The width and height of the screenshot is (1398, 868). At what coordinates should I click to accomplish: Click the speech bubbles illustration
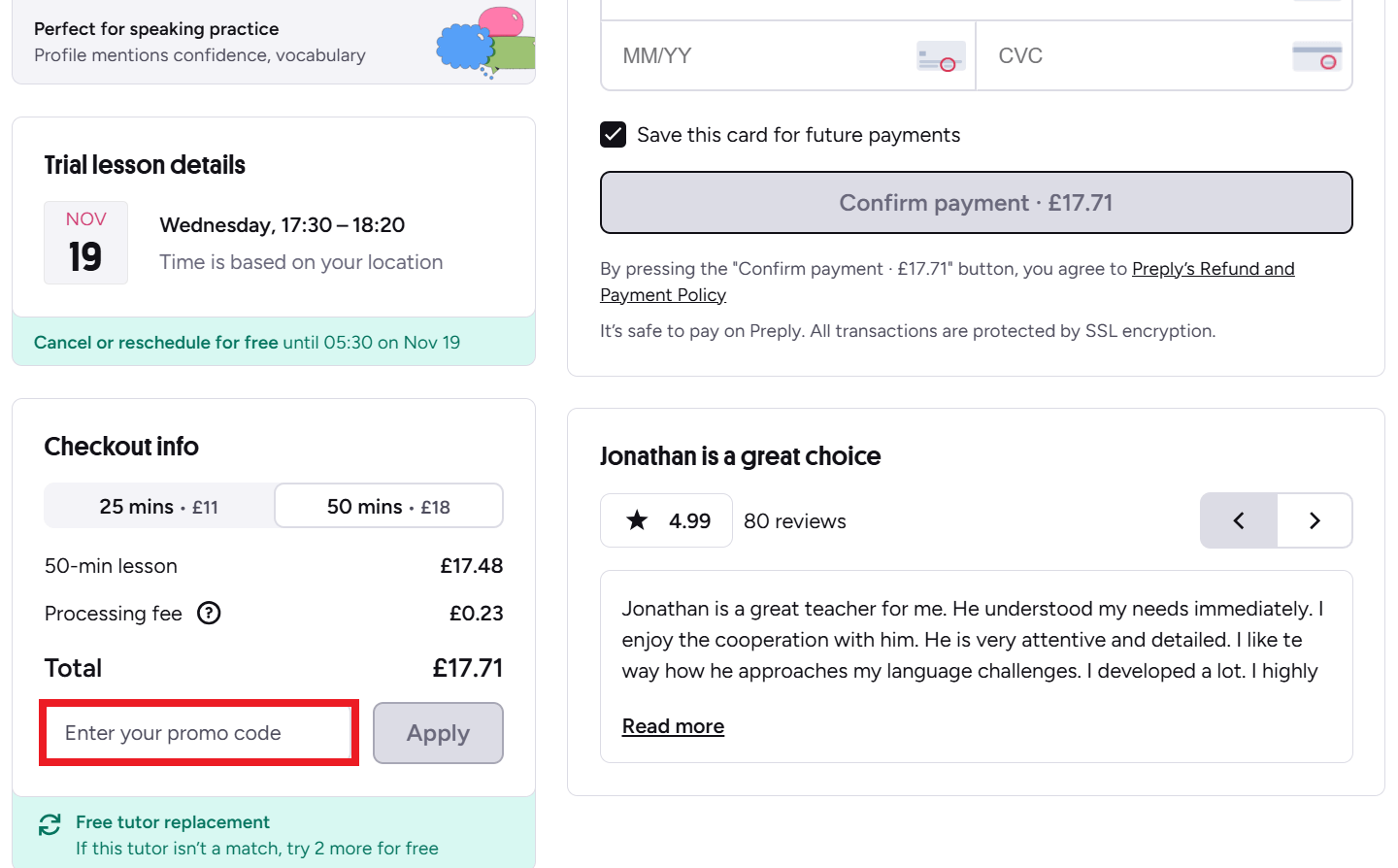coord(485,44)
